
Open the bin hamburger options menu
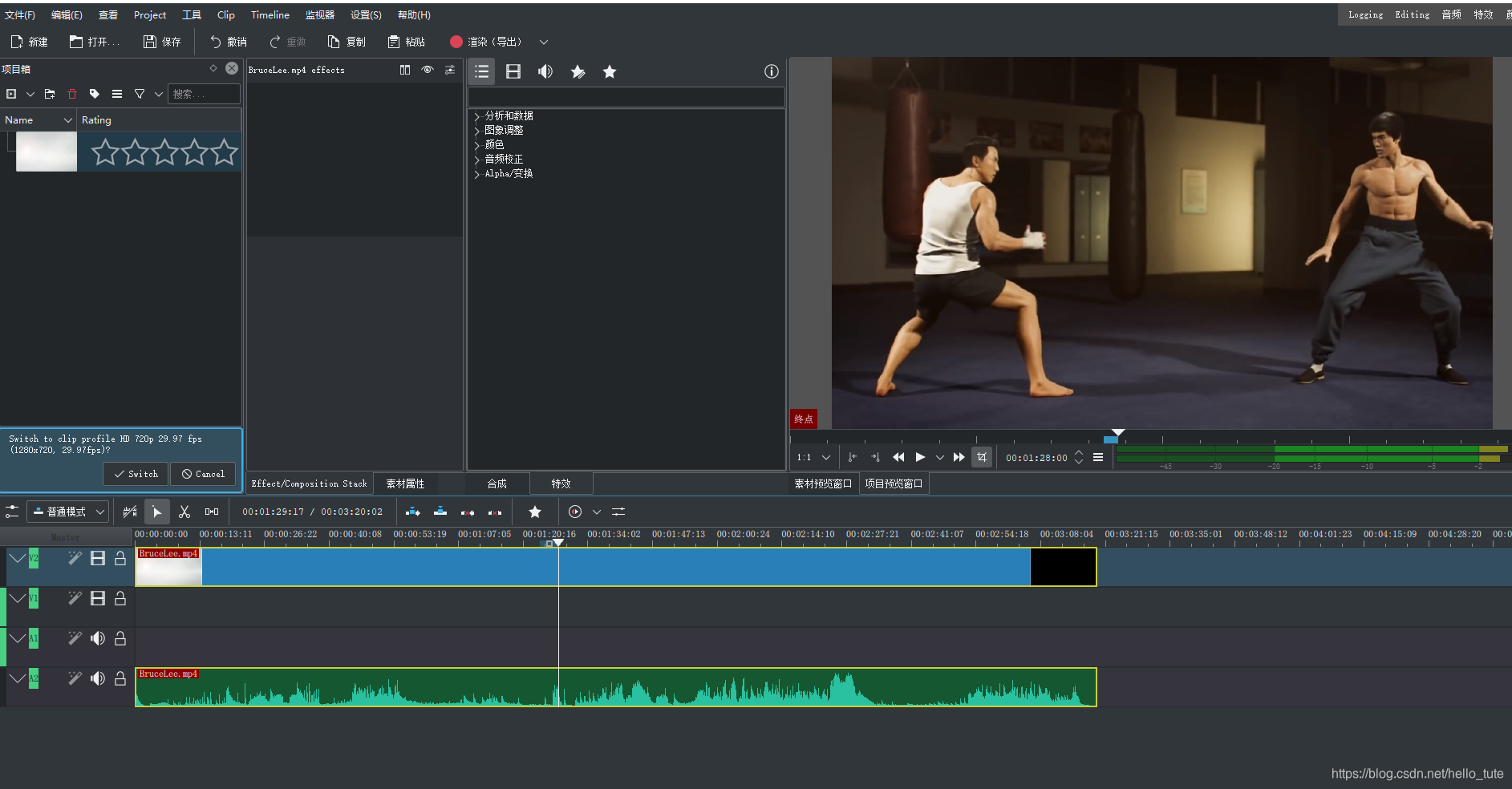[x=117, y=94]
